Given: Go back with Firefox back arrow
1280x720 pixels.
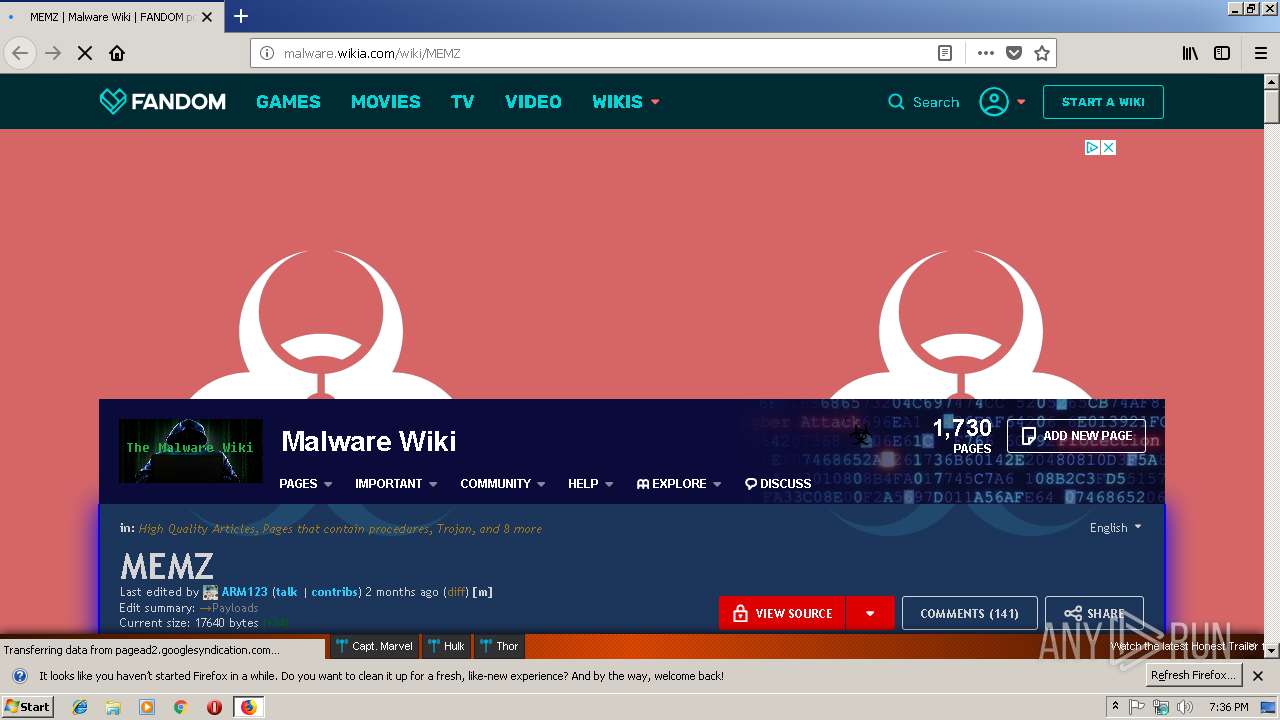Looking at the screenshot, I should click(x=20, y=53).
